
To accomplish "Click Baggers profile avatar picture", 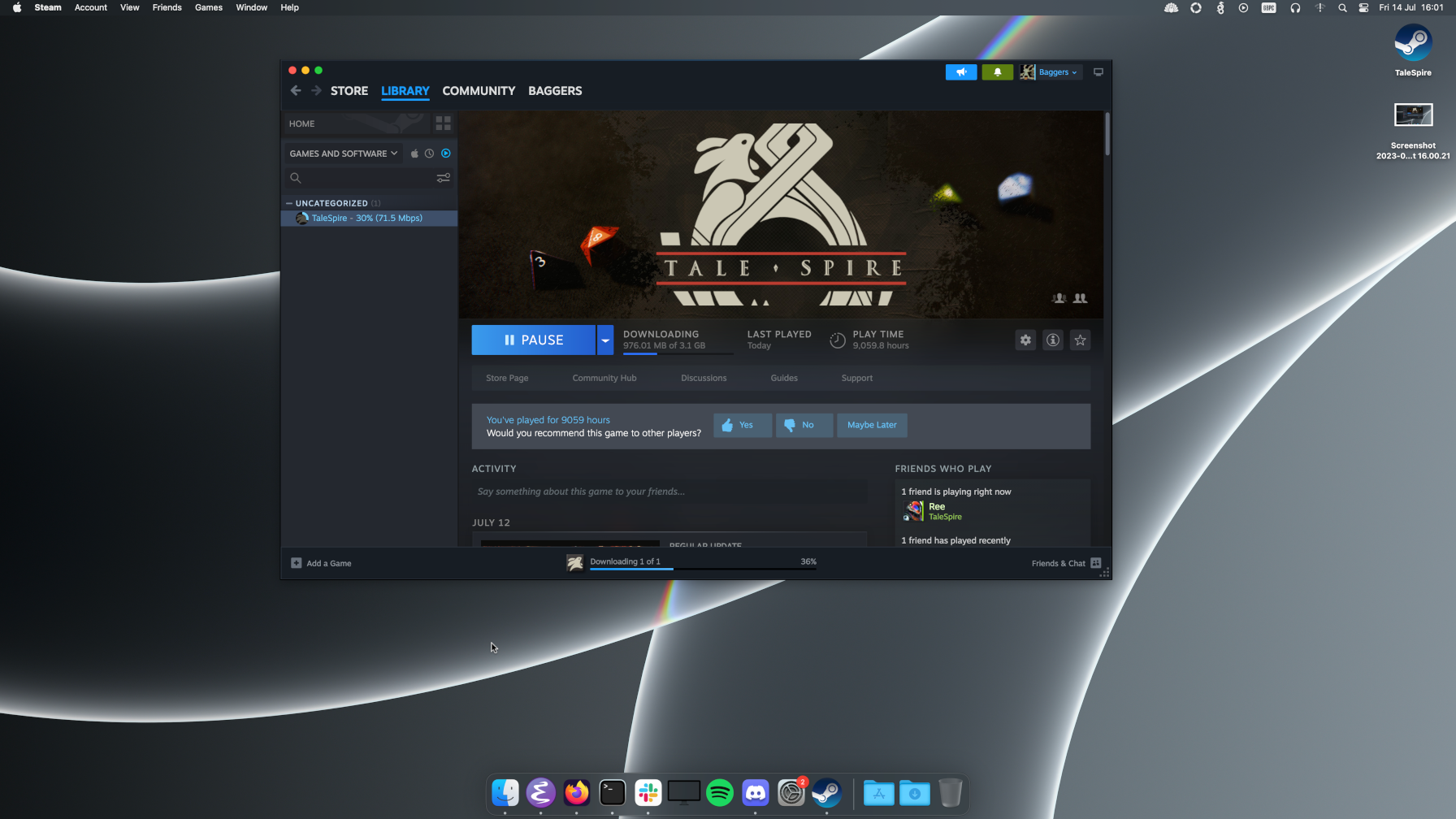I will tap(1028, 72).
